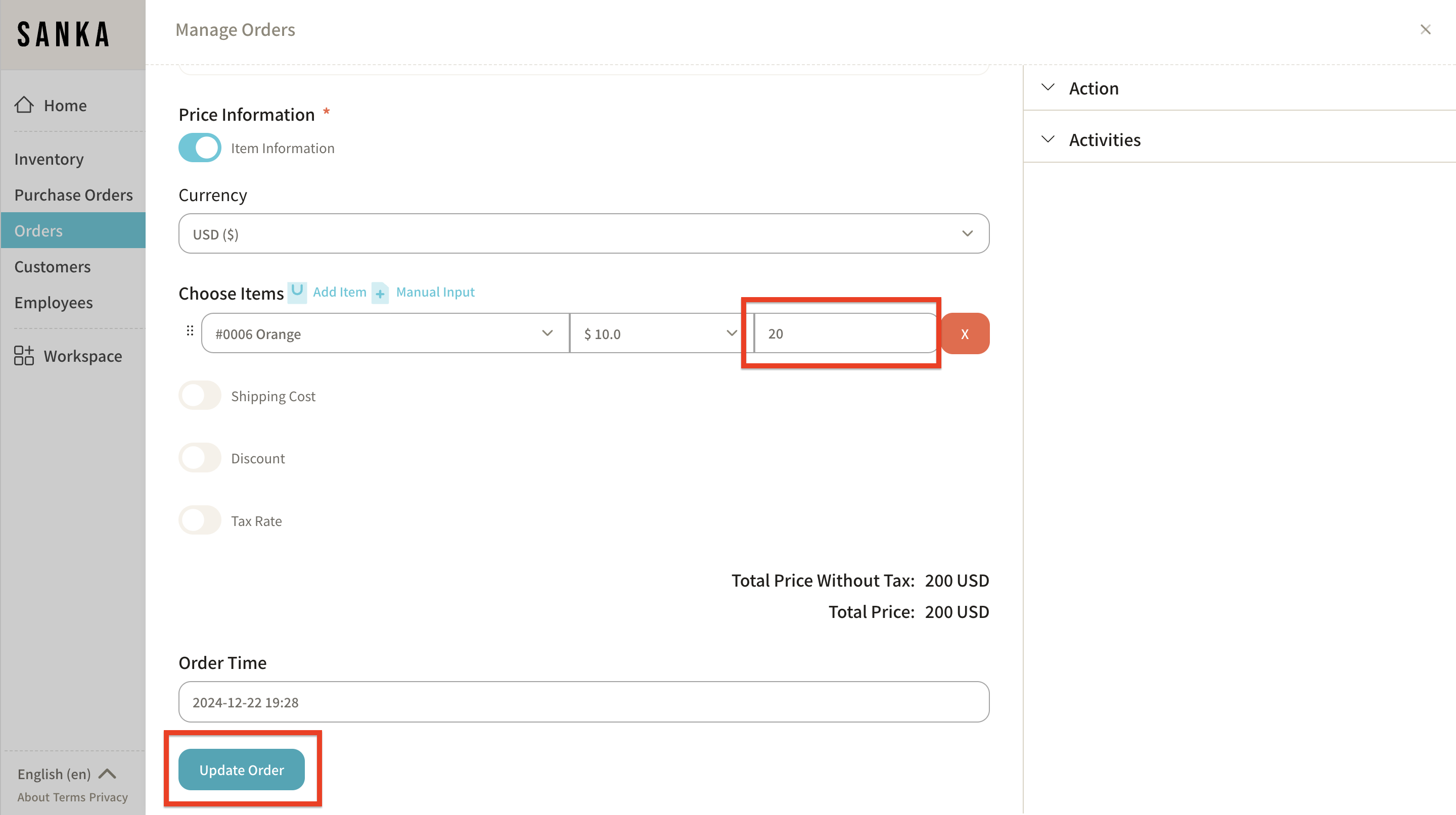The image size is (1456, 815).
Task: Enable the Tax Rate toggle
Action: [x=200, y=521]
